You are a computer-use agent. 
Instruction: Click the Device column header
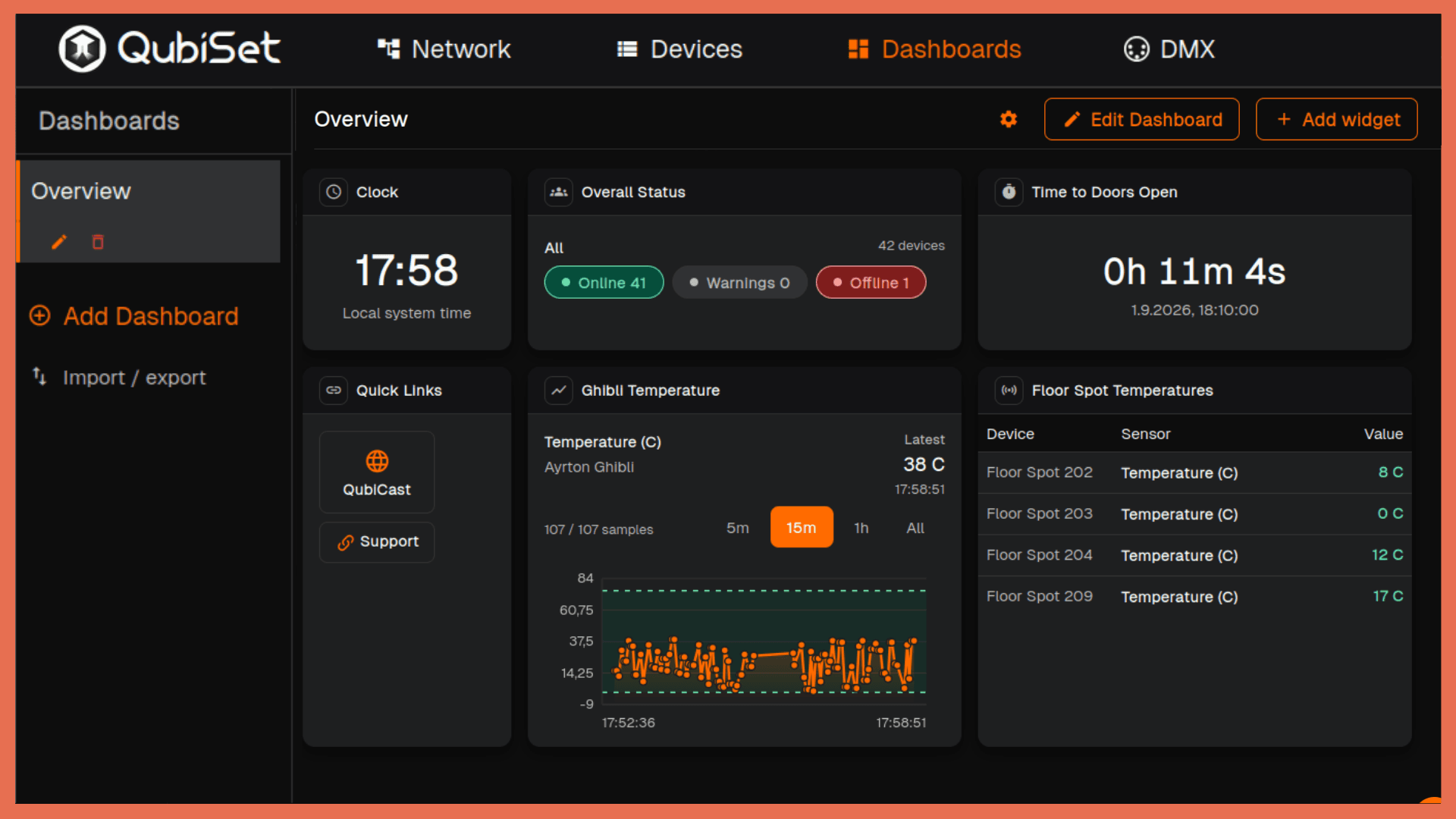click(x=1010, y=434)
